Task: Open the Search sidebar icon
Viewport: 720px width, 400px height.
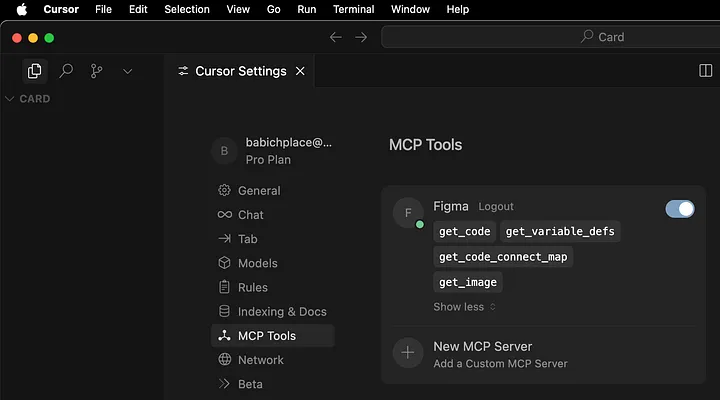Action: [x=66, y=71]
